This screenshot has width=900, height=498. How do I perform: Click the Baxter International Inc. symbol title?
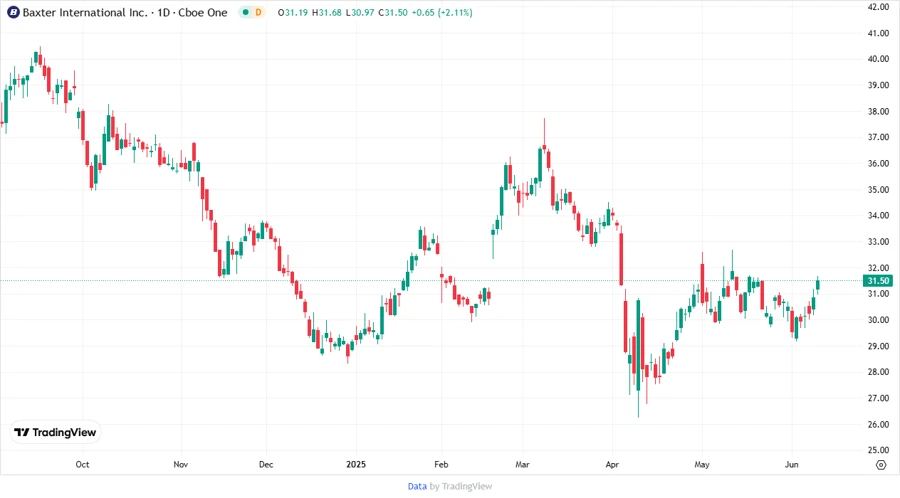point(85,12)
